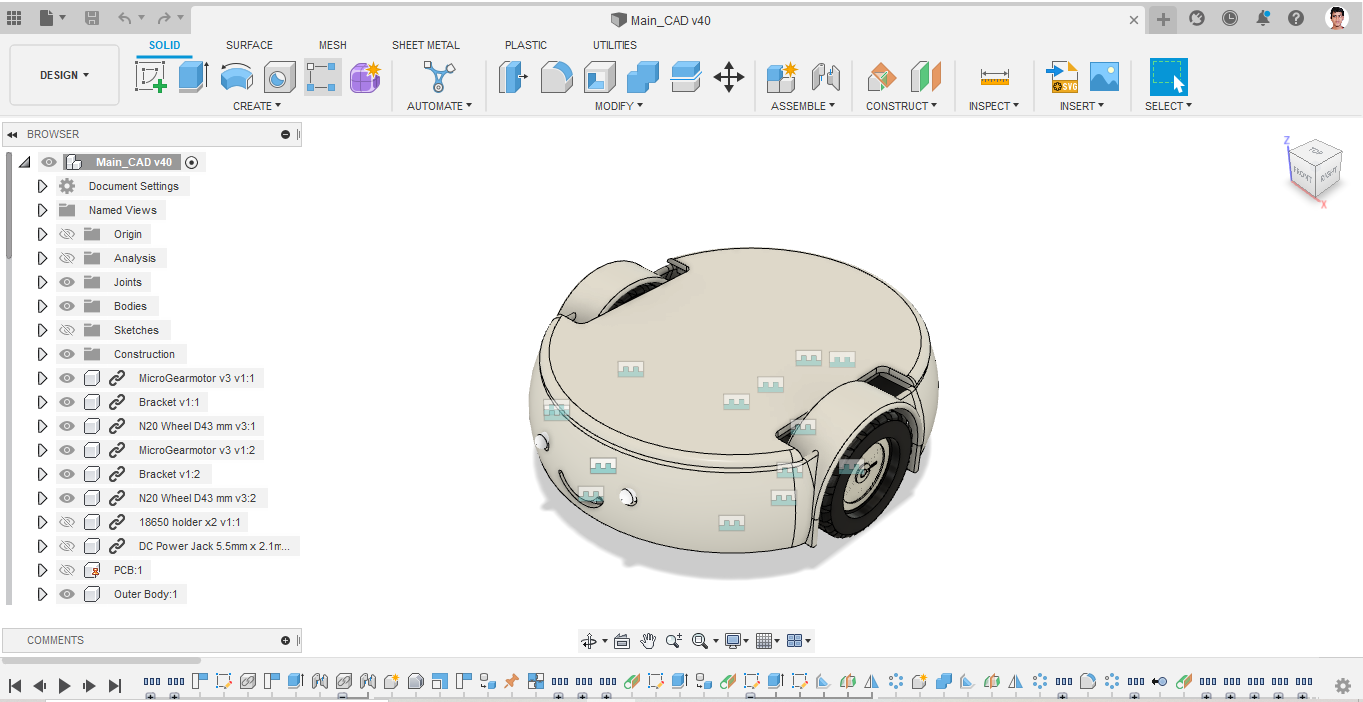Open the ASSEMBLE dropdown menu
Image resolution: width=1363 pixels, height=702 pixels.
[x=803, y=105]
